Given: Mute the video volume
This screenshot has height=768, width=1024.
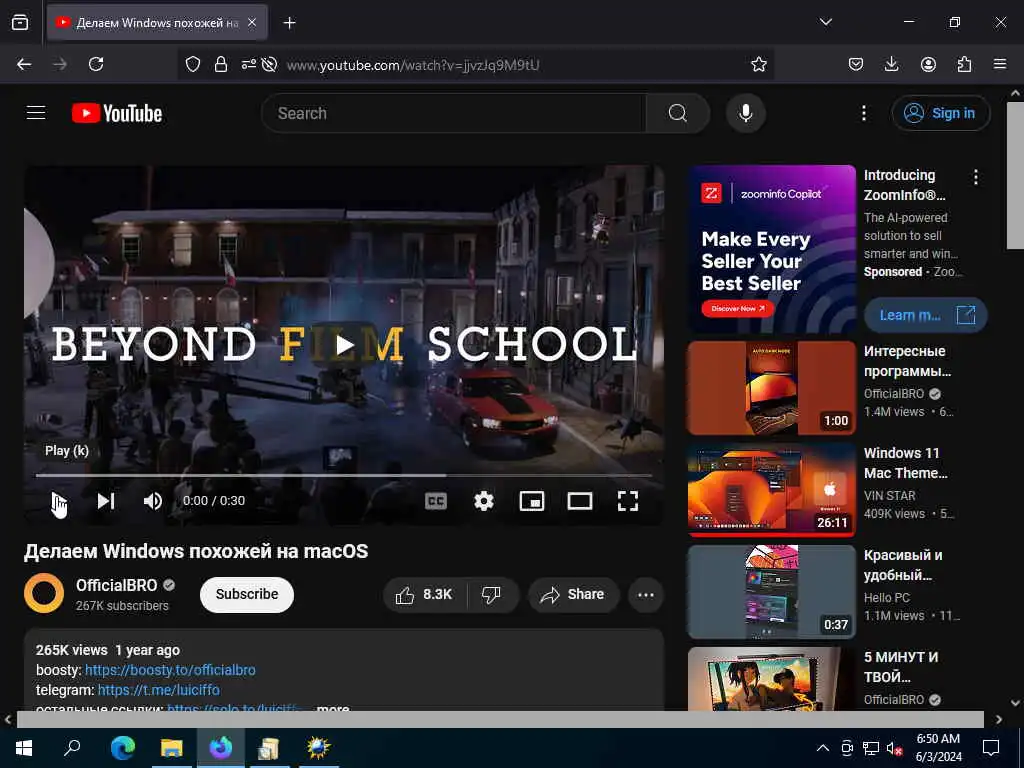Looking at the screenshot, I should tap(153, 501).
